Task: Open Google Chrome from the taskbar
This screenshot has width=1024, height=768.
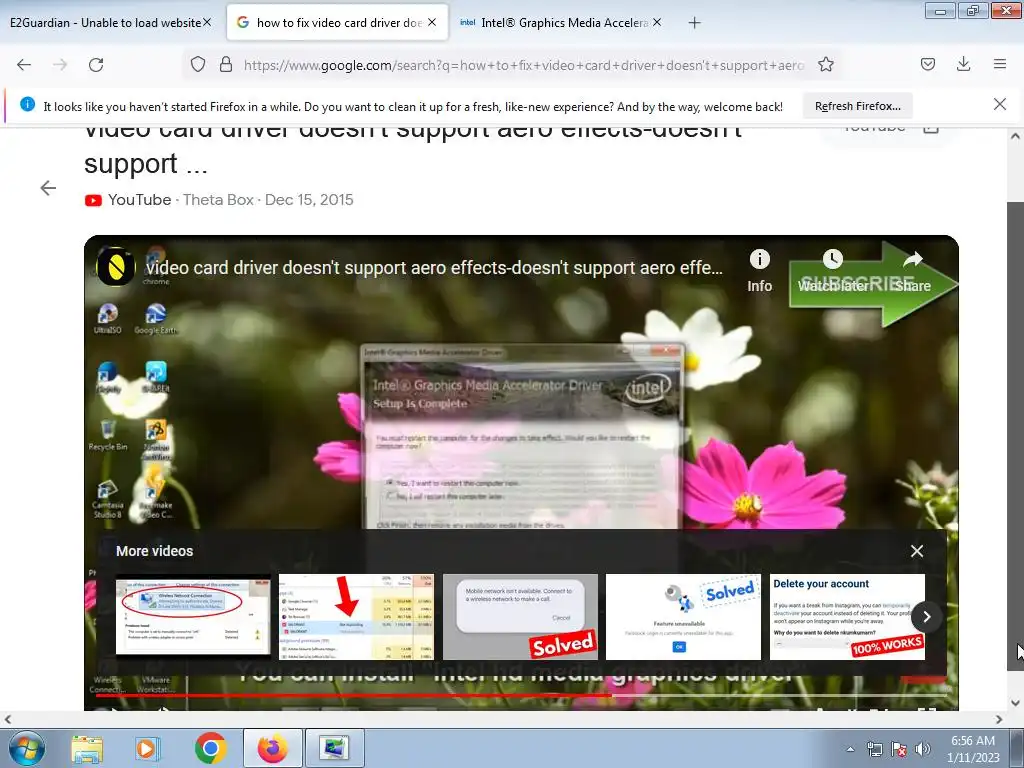Action: click(x=210, y=748)
